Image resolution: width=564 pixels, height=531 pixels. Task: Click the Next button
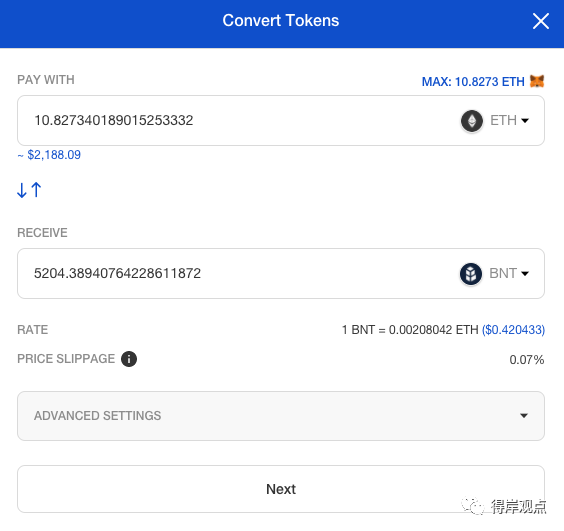[x=281, y=489]
